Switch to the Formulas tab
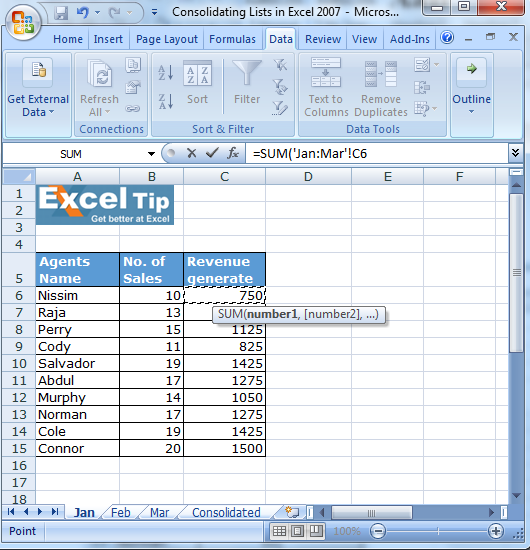This screenshot has height=550, width=530. pyautogui.click(x=232, y=39)
